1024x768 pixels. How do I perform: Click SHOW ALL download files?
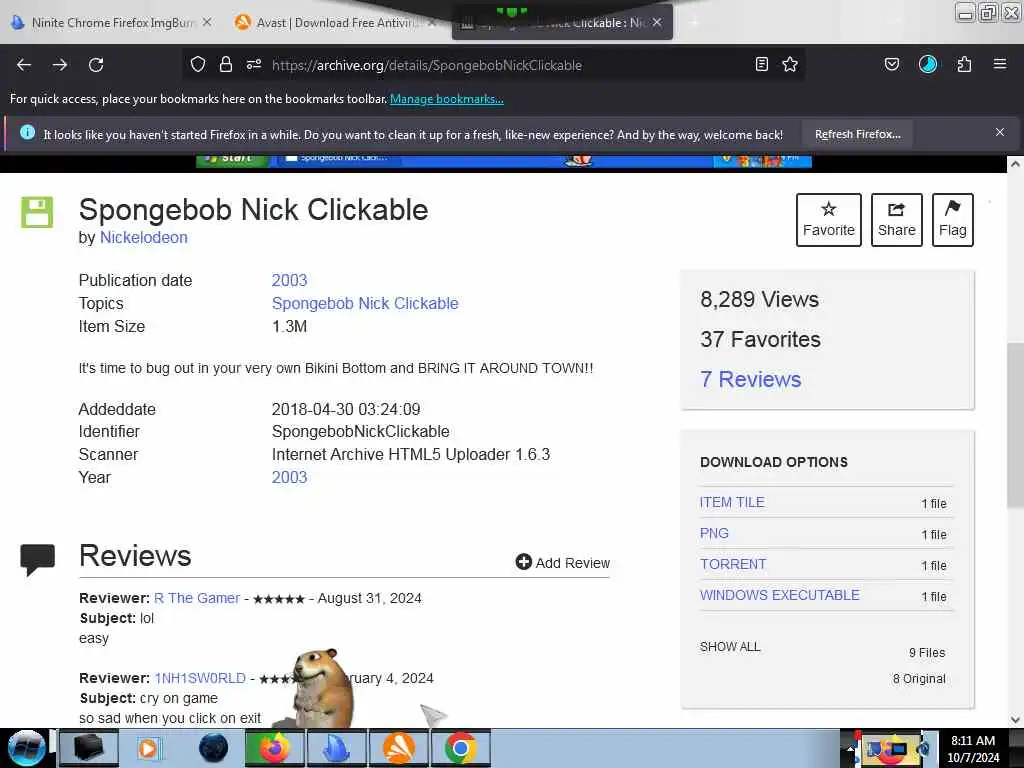pyautogui.click(x=730, y=647)
